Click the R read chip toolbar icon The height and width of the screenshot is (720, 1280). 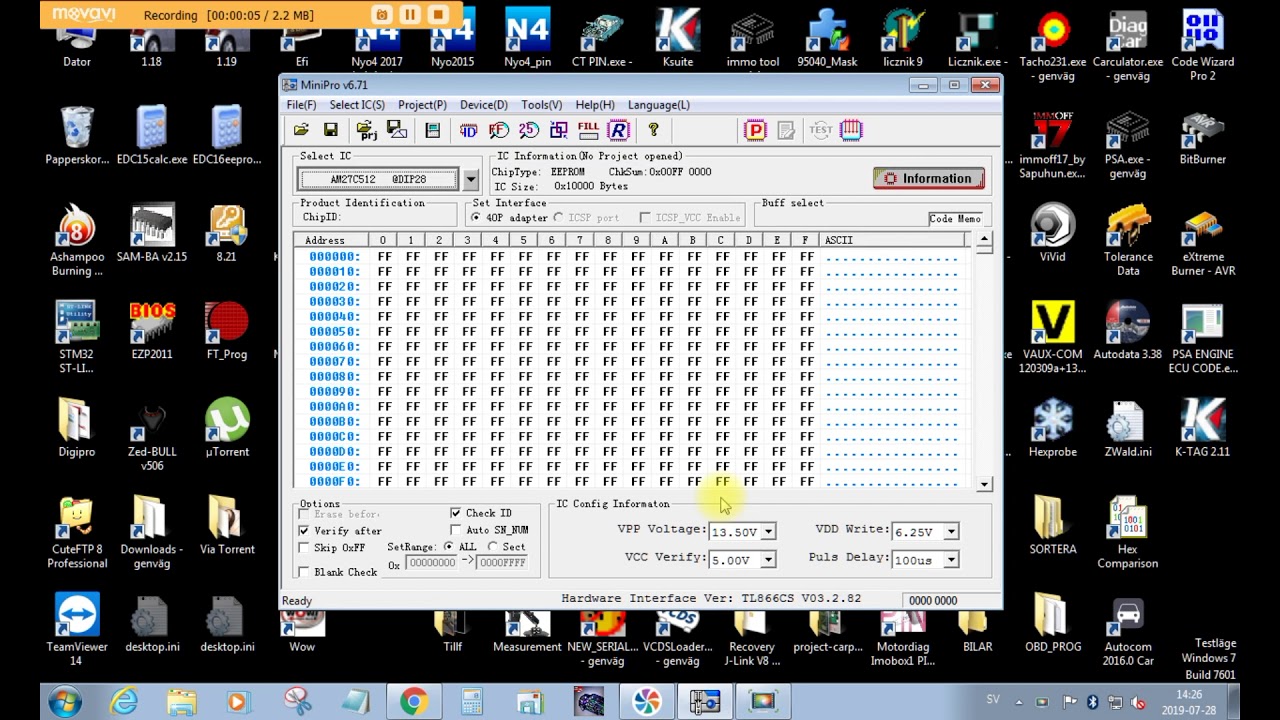pyautogui.click(x=618, y=130)
